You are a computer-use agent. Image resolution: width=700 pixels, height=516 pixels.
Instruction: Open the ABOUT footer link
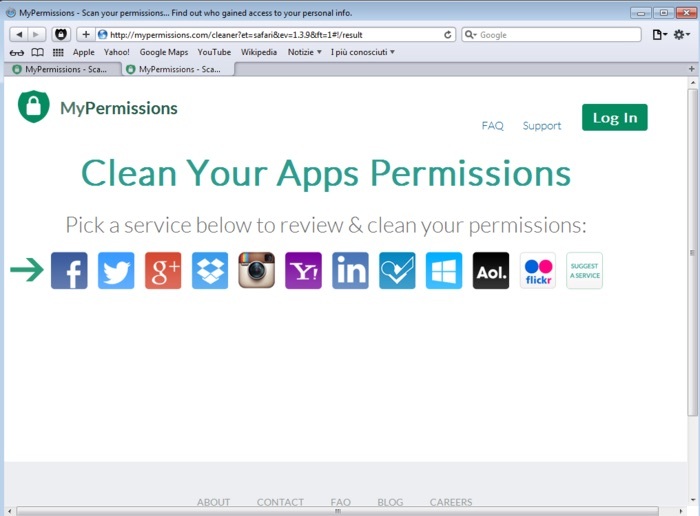(213, 502)
